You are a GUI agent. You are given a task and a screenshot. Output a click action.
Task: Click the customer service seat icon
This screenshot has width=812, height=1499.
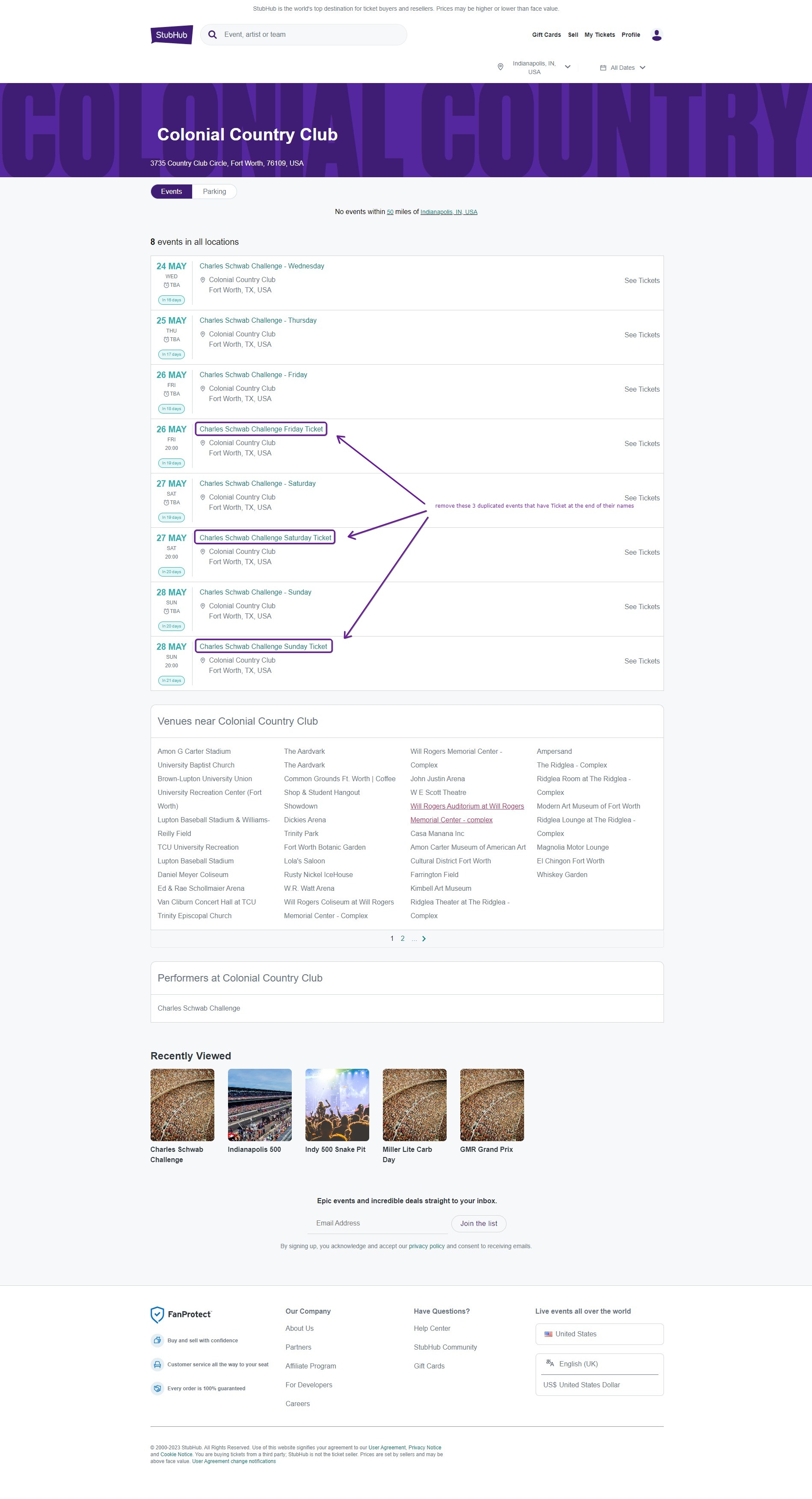point(157,1365)
